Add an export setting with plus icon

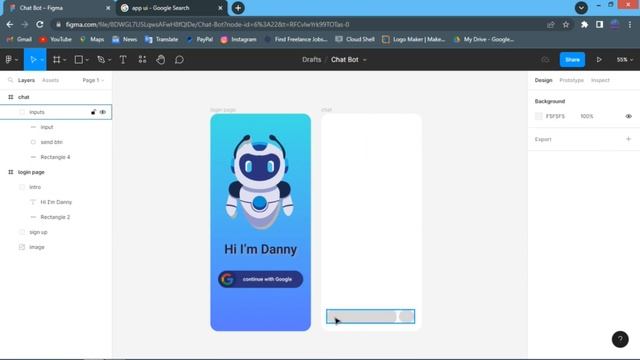(x=629, y=139)
